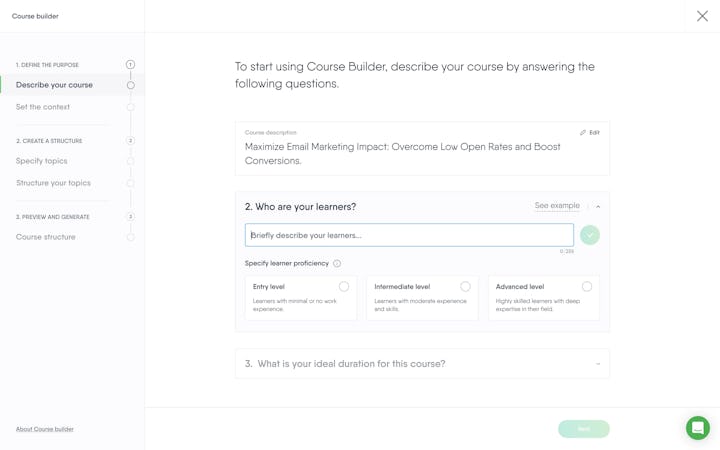Choose the Advanced level radio option
The width and height of the screenshot is (720, 450).
(587, 287)
